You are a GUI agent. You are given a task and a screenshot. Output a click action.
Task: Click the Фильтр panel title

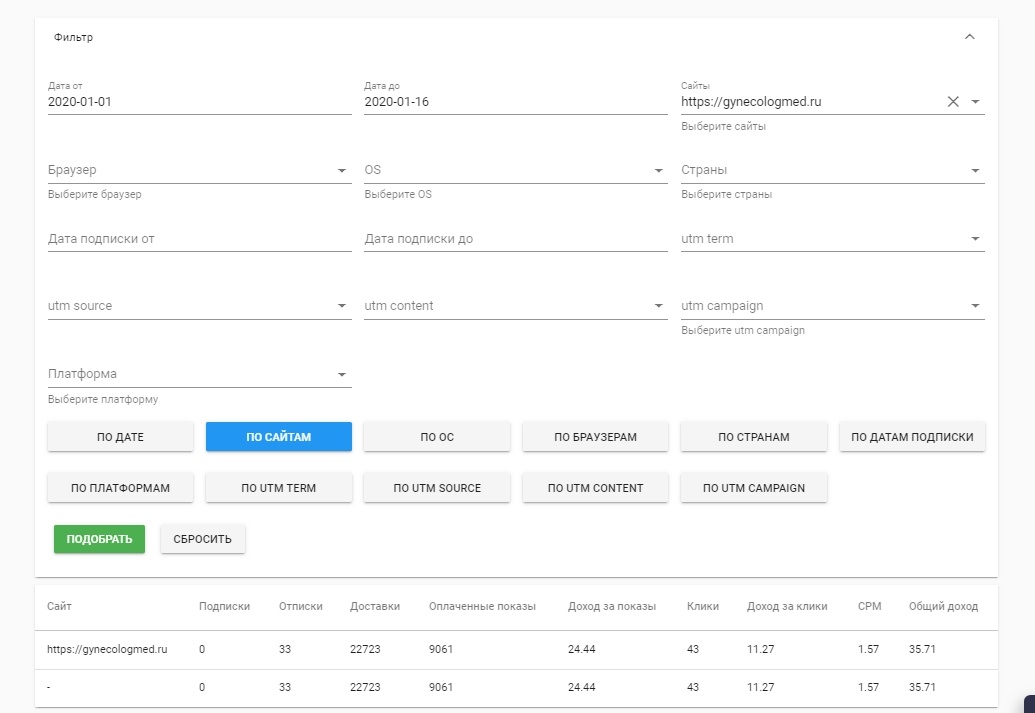pyautogui.click(x=73, y=37)
